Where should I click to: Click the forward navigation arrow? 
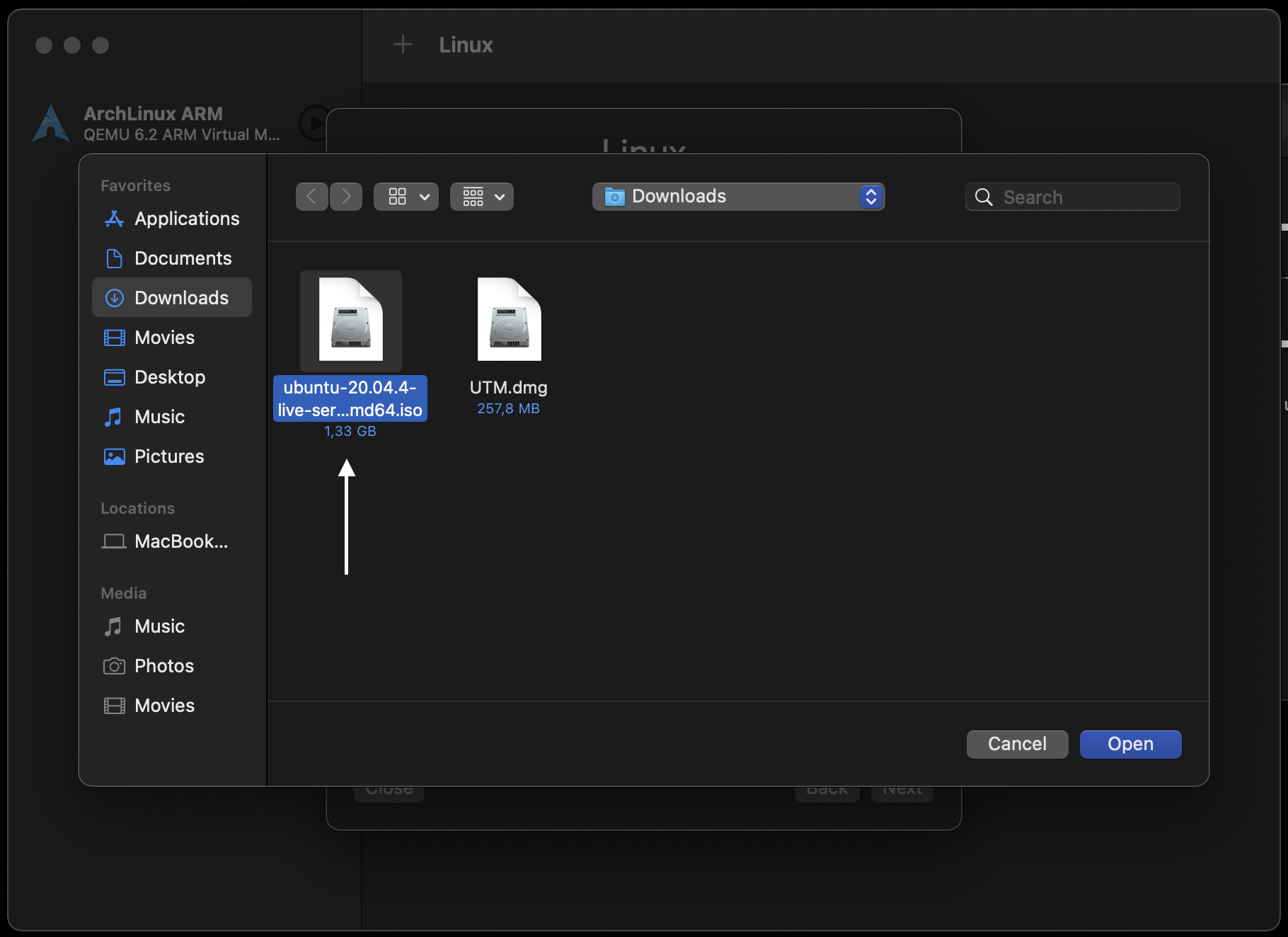point(346,197)
